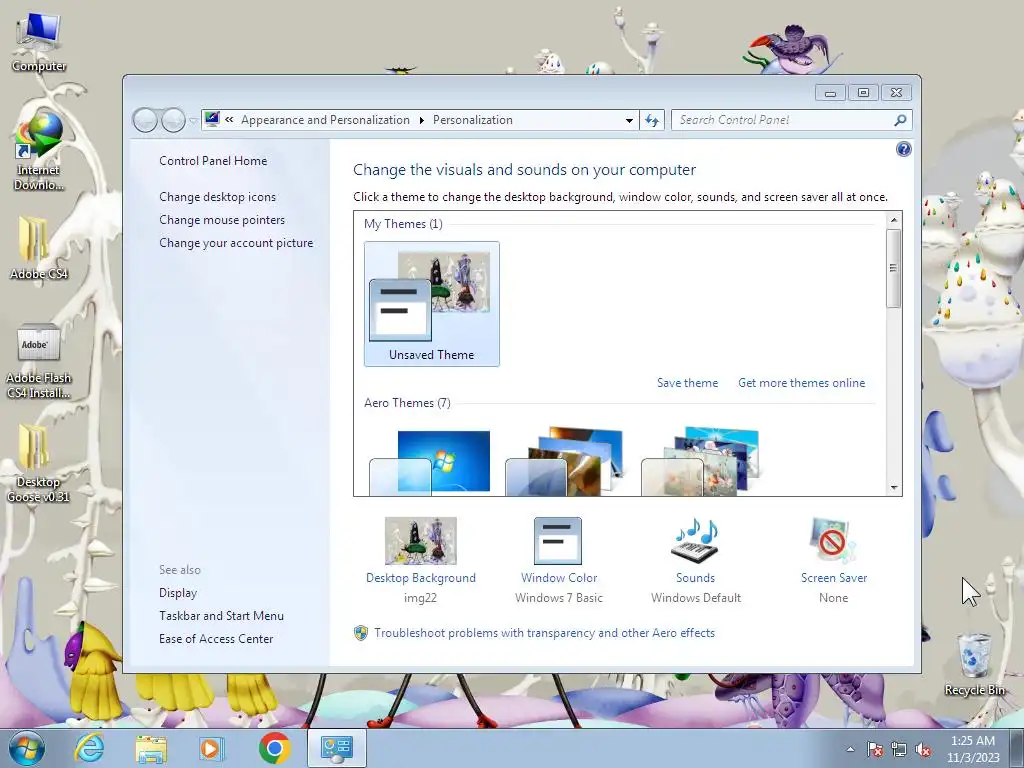Click the Screen Saver text link
This screenshot has height=768, width=1024.
(x=834, y=578)
